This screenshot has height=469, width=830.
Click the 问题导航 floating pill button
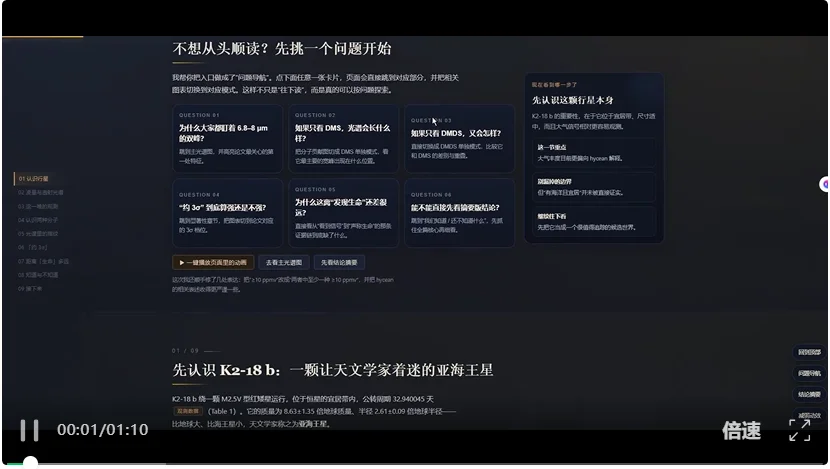tap(809, 374)
